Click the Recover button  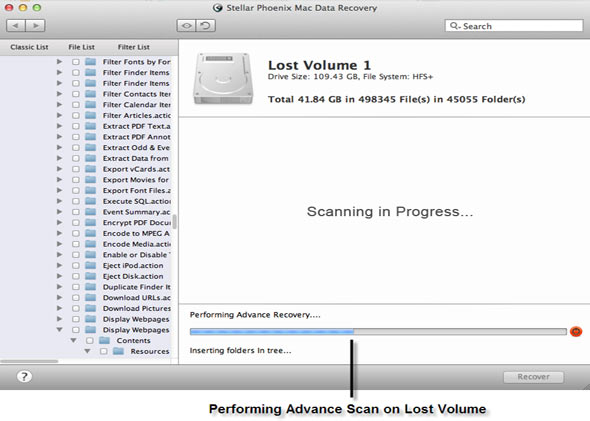click(x=534, y=377)
